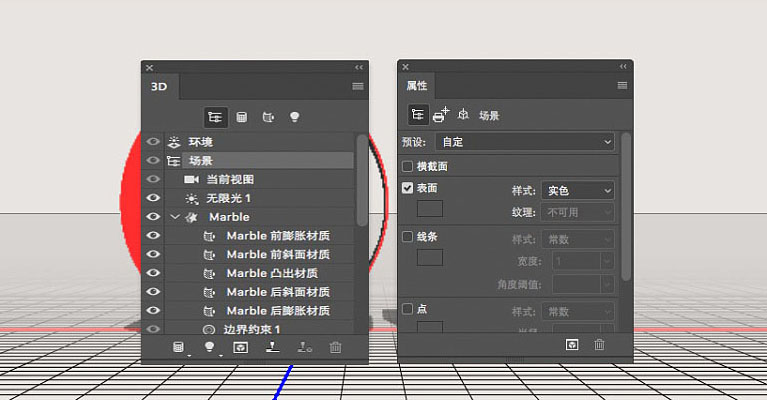Toggle visibility of 无限光 1

tap(153, 198)
